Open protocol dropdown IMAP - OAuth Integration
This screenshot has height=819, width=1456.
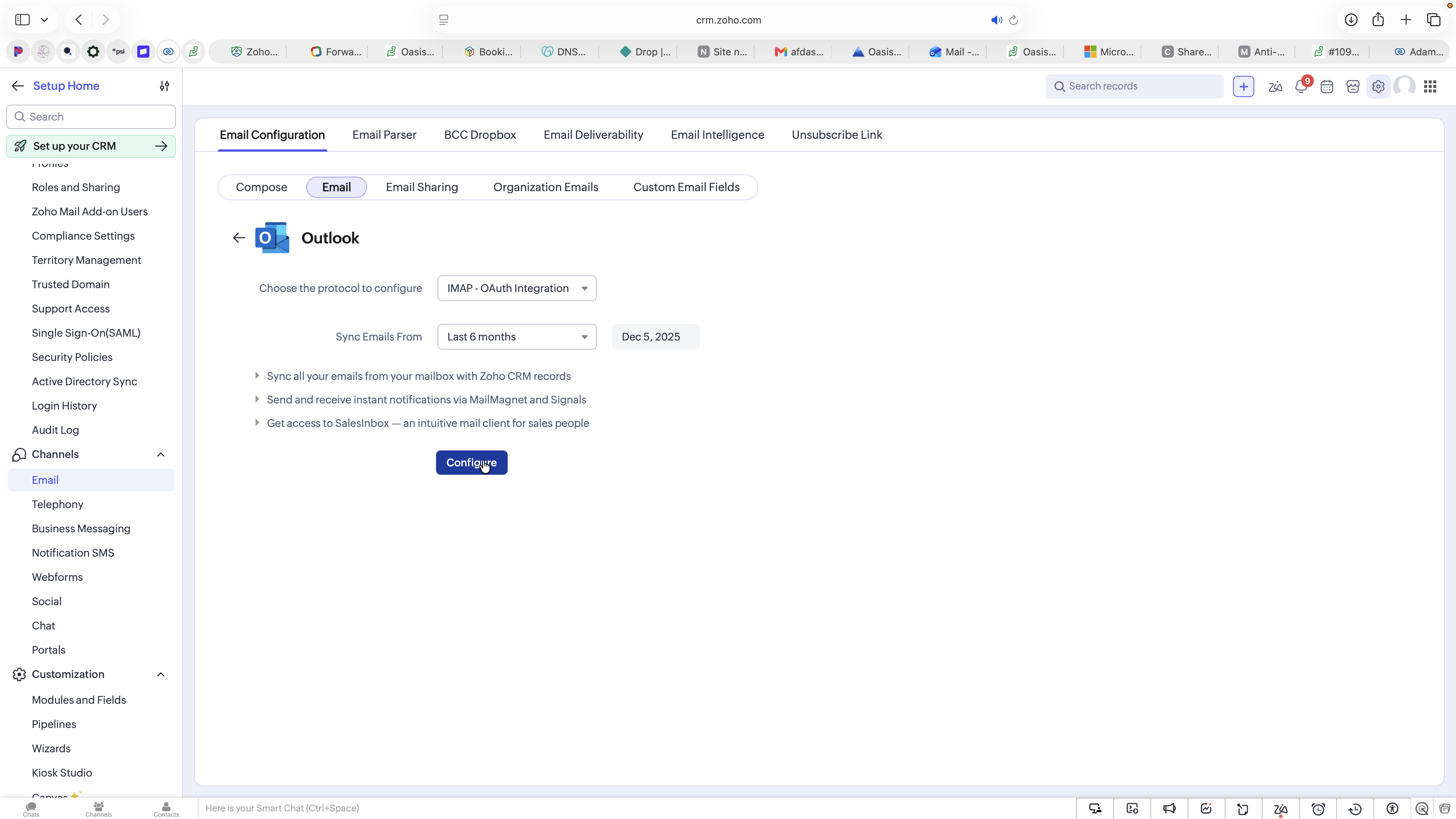pos(516,288)
